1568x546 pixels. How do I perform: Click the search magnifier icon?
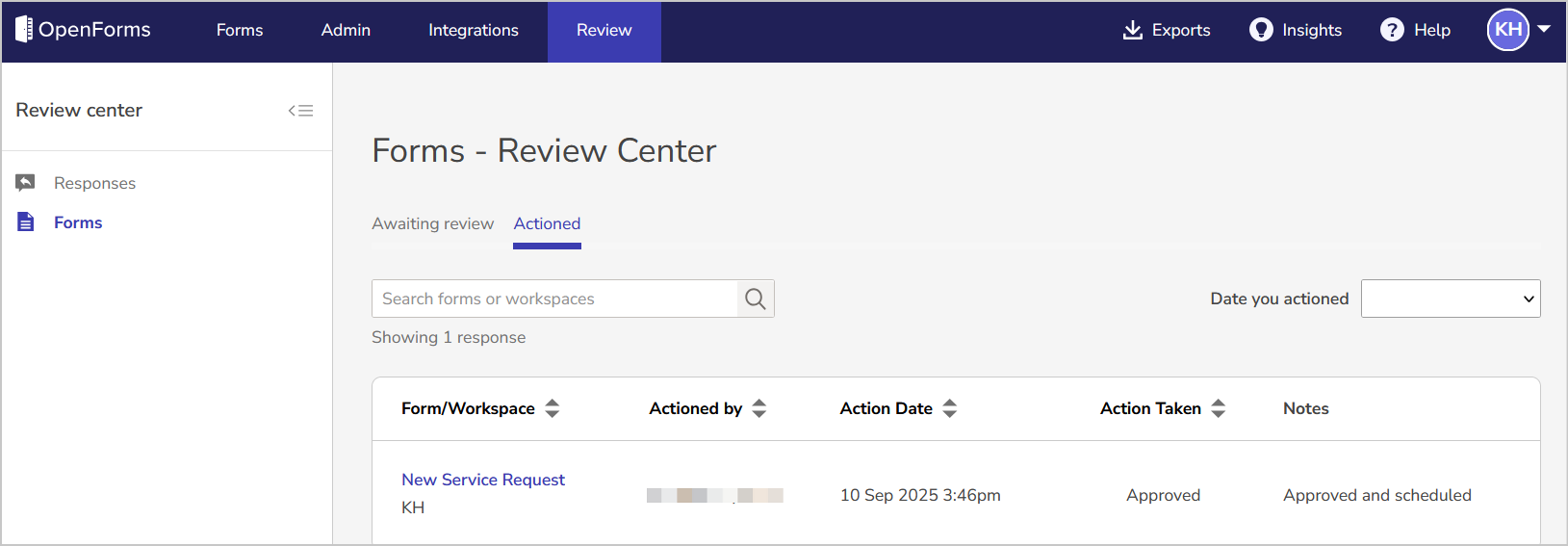[x=756, y=299]
